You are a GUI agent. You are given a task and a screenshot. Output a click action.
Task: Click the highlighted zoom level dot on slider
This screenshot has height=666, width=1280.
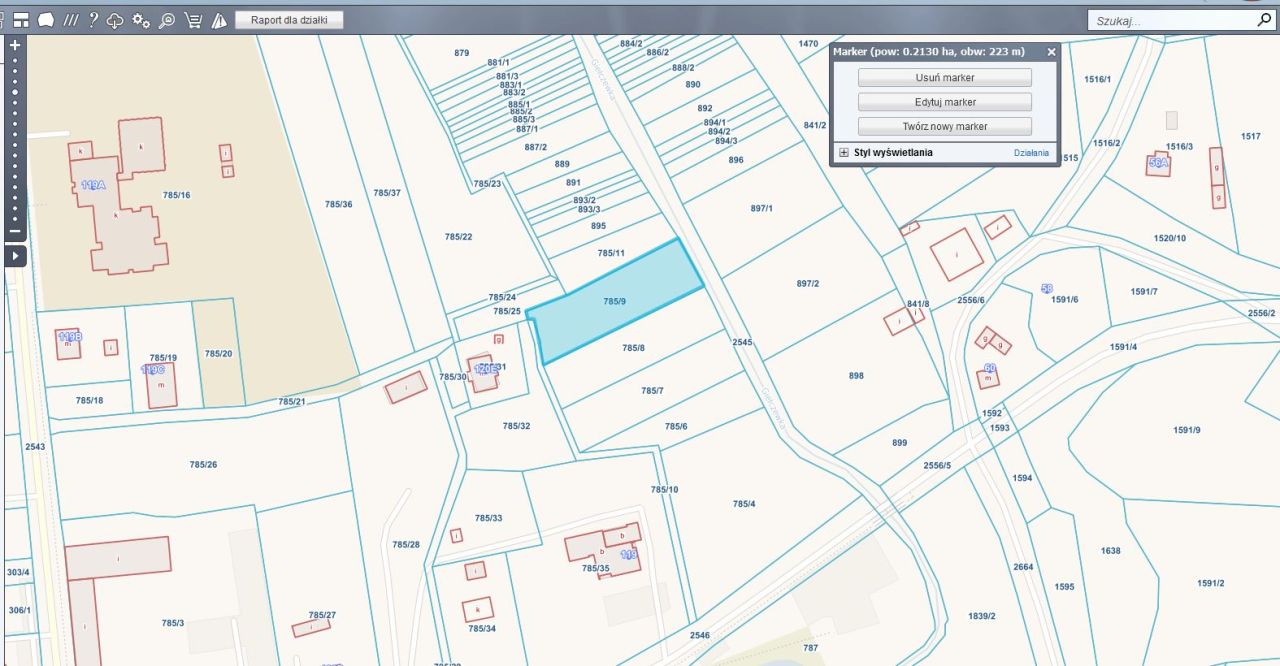click(x=15, y=92)
